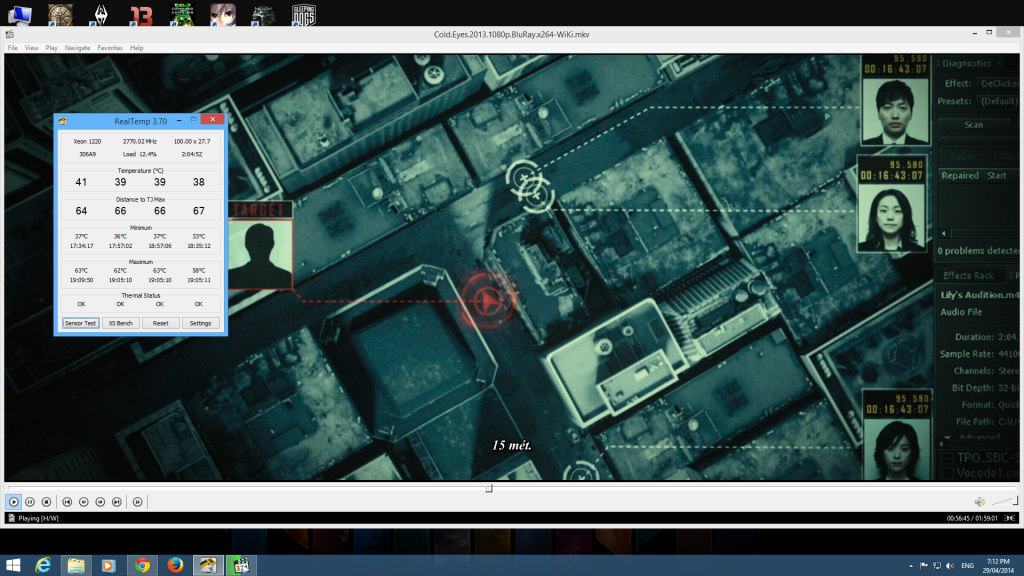Click the "Load 12.4%" reading
Viewport: 1024px width, 576px height.
[x=140, y=154]
